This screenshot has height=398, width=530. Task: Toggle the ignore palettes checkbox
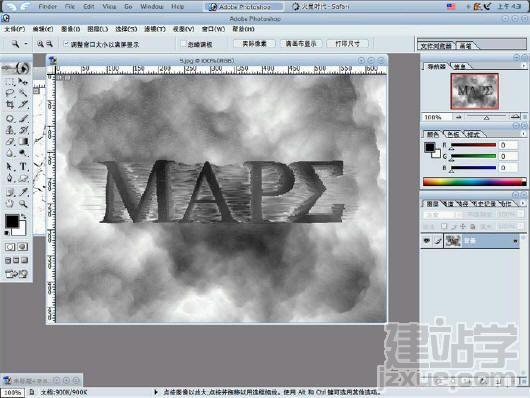tap(183, 44)
